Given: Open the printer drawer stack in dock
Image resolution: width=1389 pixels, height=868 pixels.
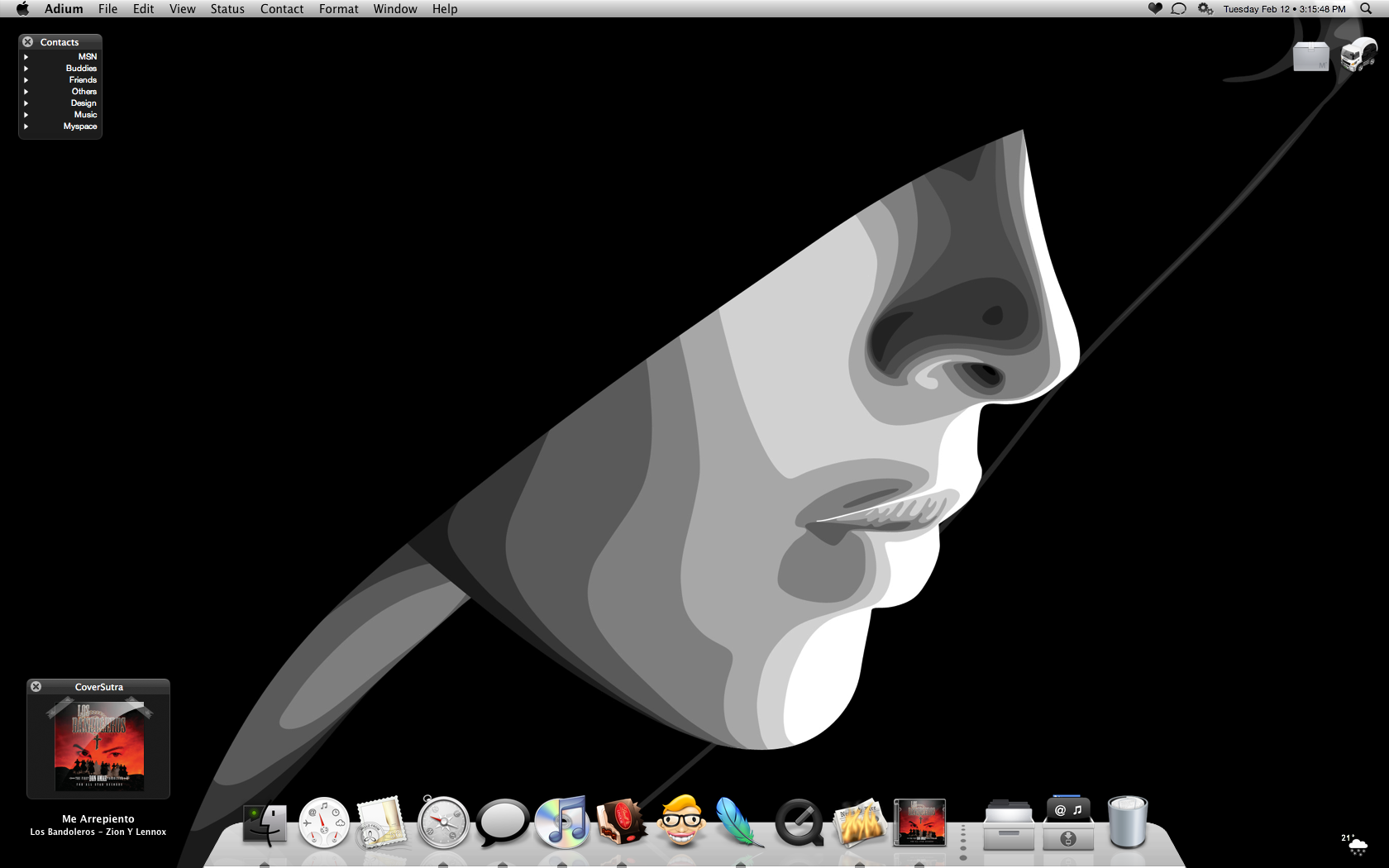Looking at the screenshot, I should pos(1009,824).
